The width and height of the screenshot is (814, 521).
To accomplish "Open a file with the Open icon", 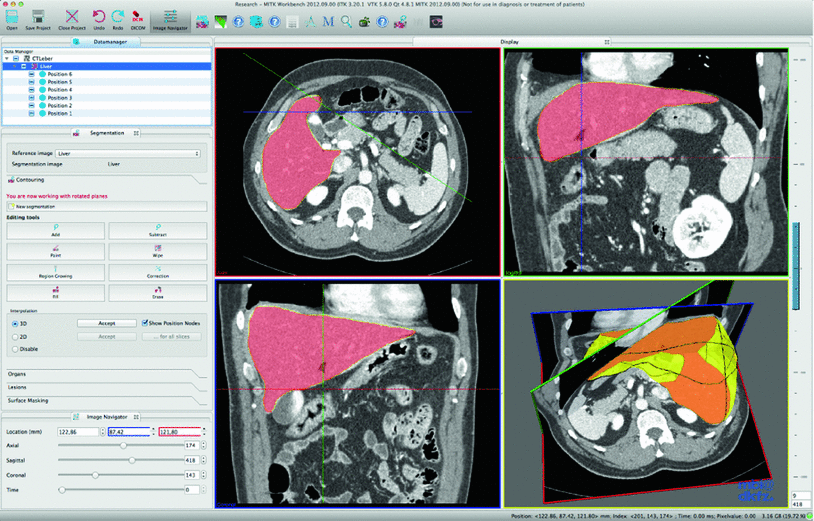I will pyautogui.click(x=11, y=20).
